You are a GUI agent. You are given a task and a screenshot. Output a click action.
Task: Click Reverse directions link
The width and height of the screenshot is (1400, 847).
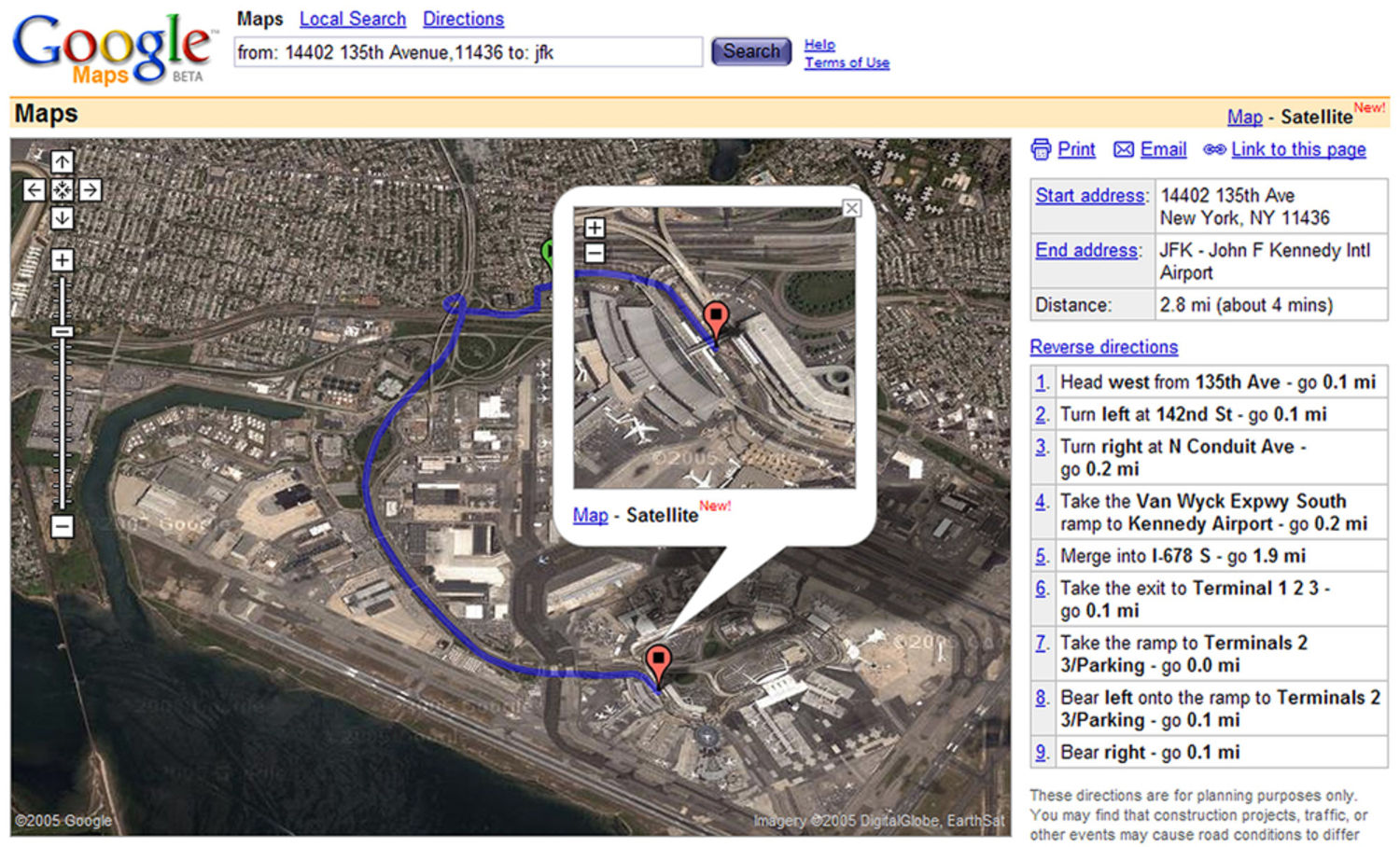point(1103,347)
